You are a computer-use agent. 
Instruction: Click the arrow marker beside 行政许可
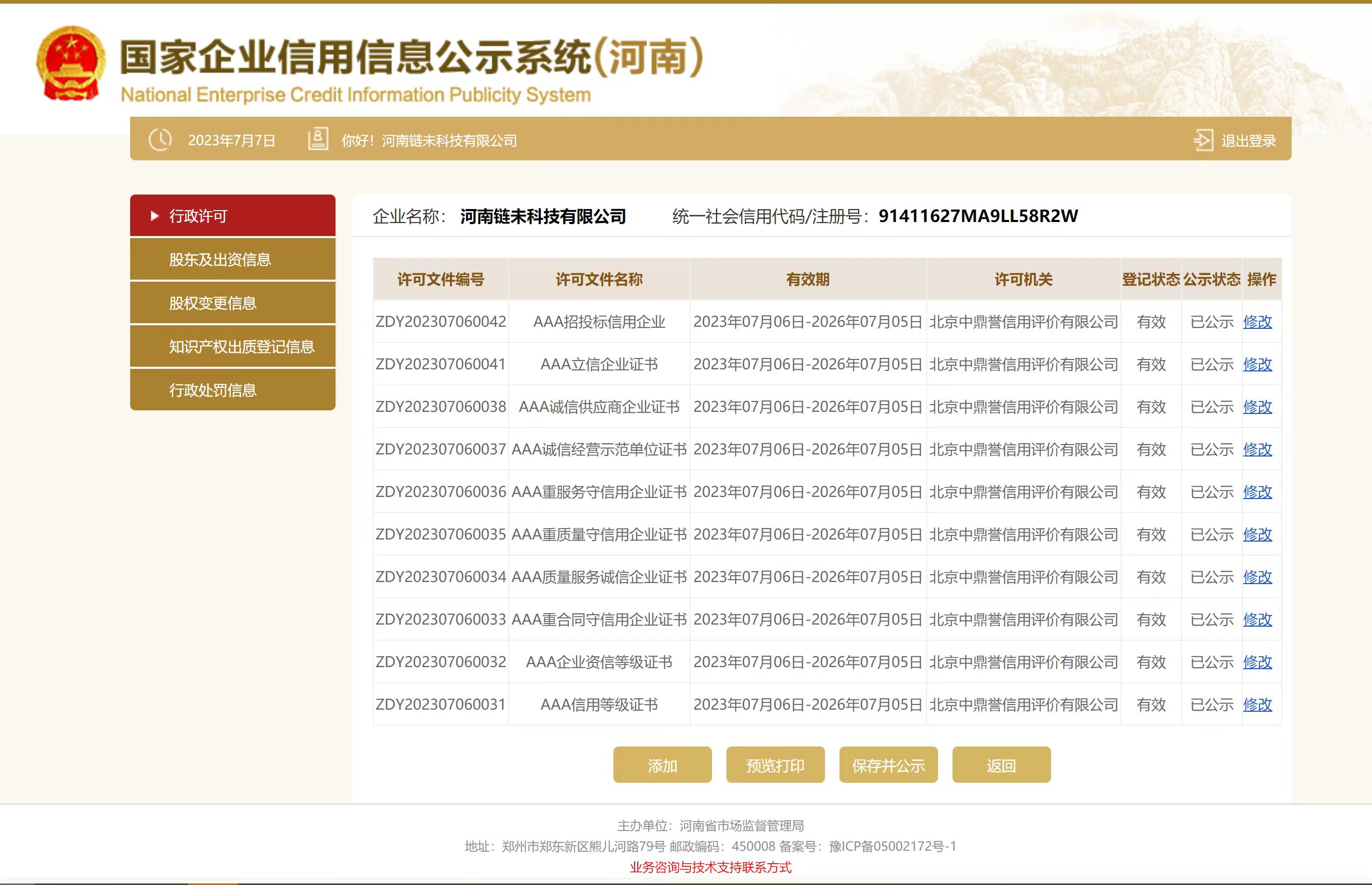click(154, 215)
